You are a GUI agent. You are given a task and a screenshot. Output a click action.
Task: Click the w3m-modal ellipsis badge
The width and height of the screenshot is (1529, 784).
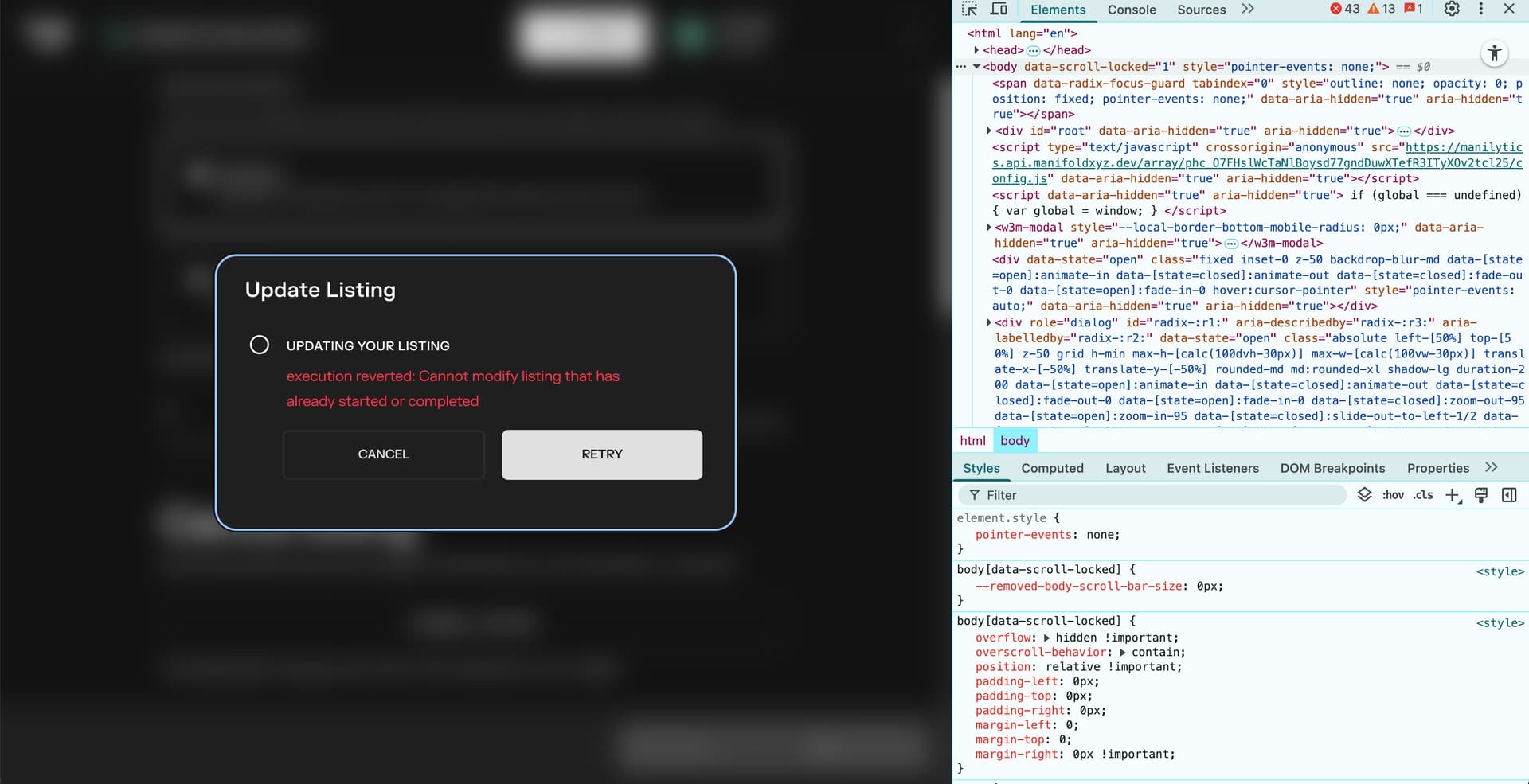tap(1231, 244)
